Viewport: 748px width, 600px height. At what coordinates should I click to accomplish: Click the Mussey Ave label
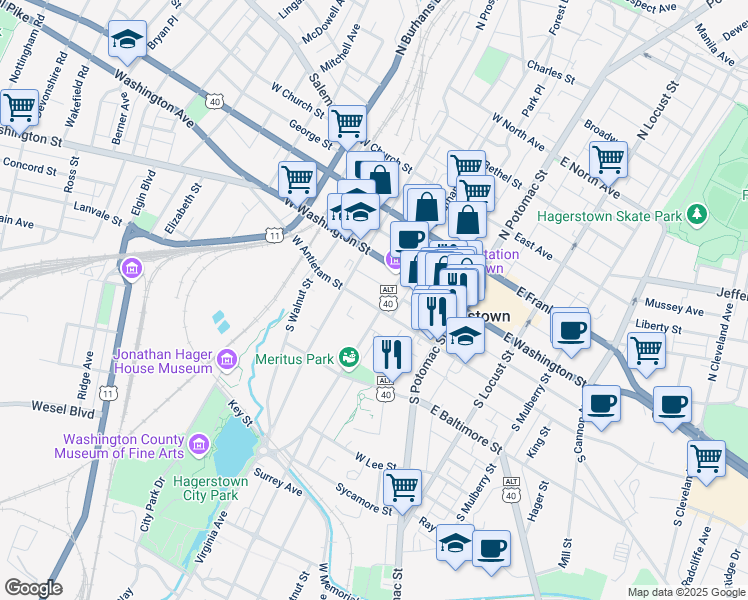674,307
